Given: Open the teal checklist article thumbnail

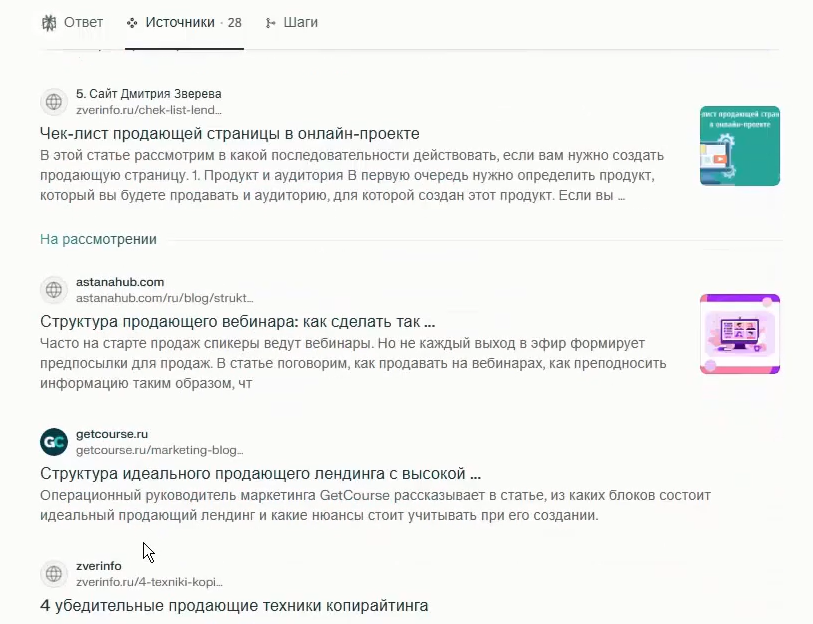Looking at the screenshot, I should click(x=740, y=146).
